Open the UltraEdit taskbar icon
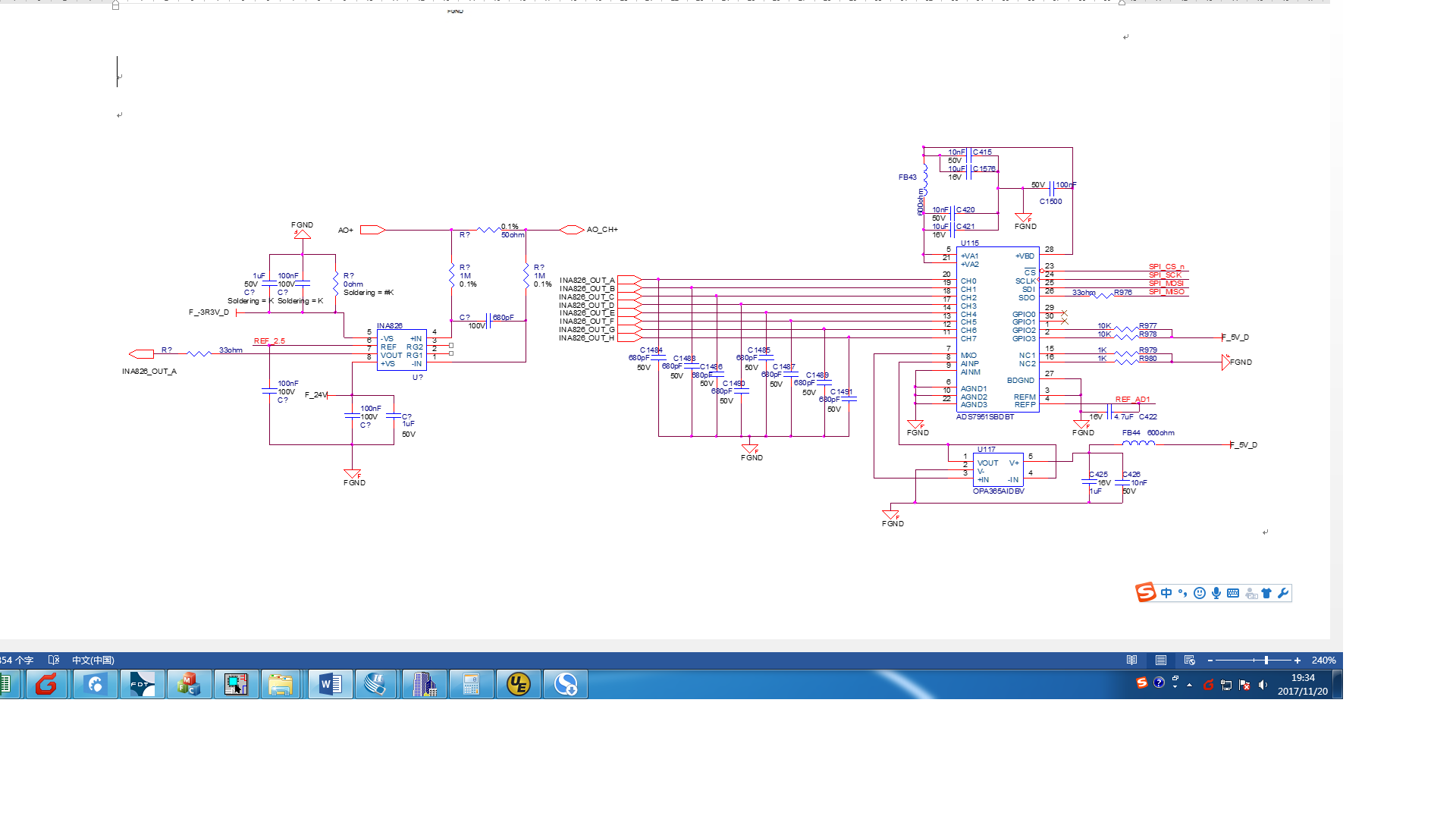 [x=519, y=684]
